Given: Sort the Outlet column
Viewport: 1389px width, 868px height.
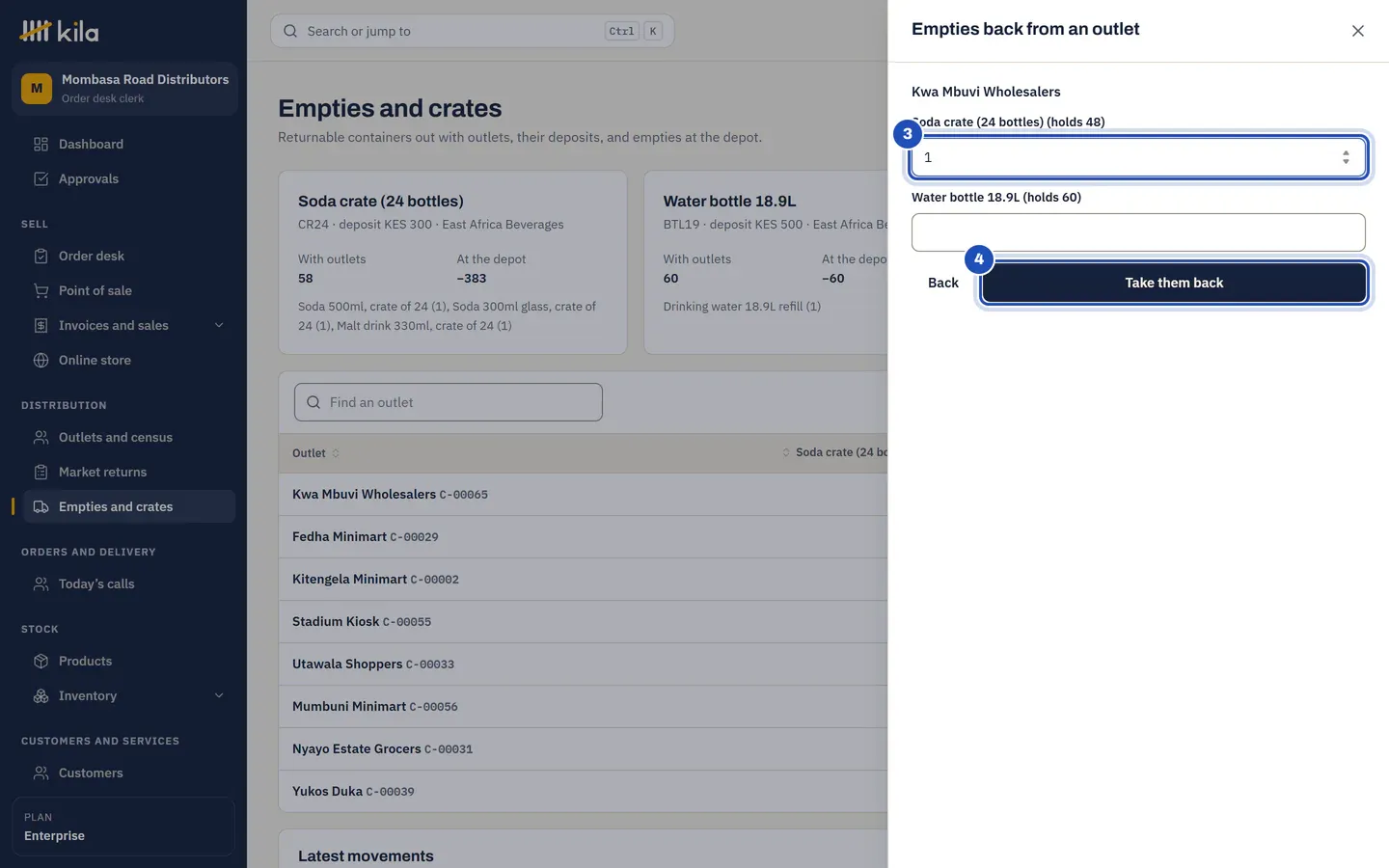Looking at the screenshot, I should tap(315, 453).
